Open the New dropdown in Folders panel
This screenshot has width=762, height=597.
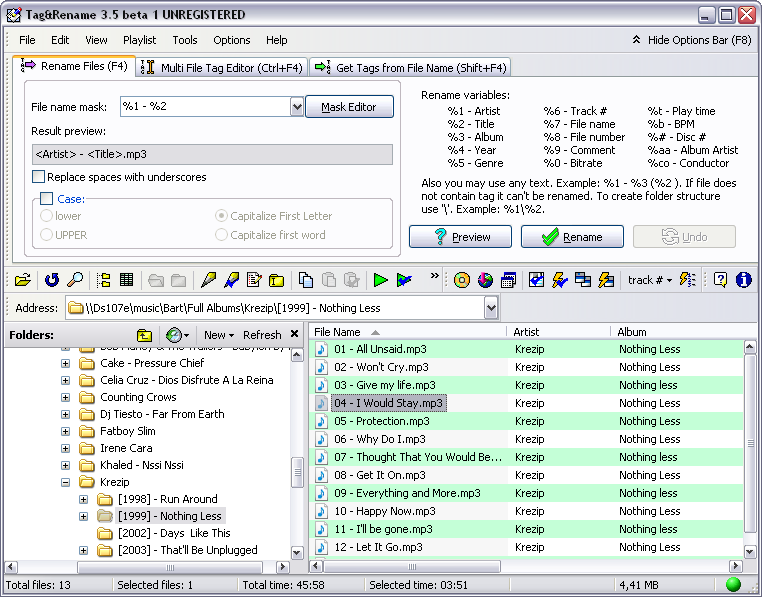[219, 335]
